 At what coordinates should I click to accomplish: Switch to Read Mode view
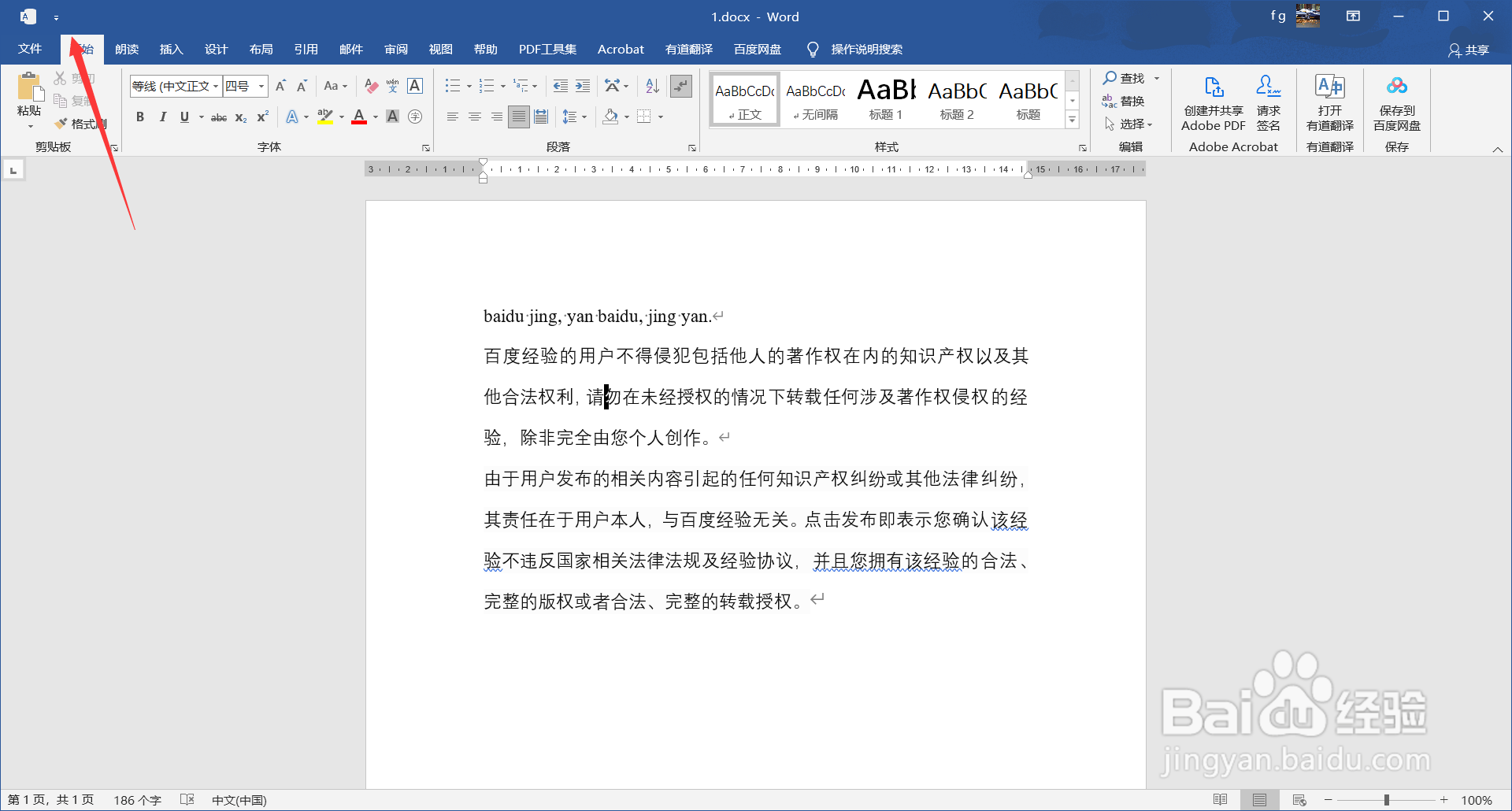tap(1220, 799)
